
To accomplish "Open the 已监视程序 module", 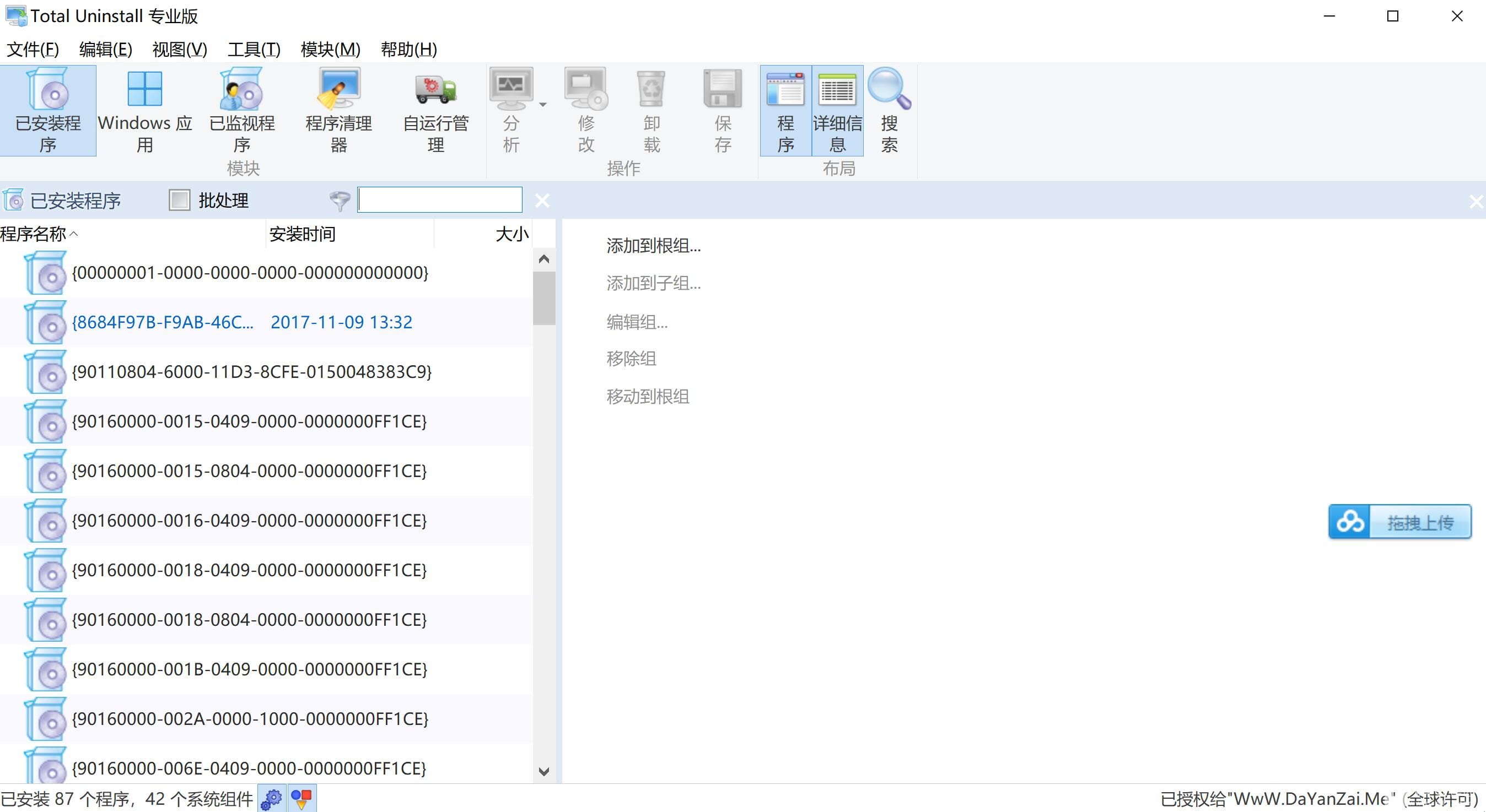I will pos(242,110).
